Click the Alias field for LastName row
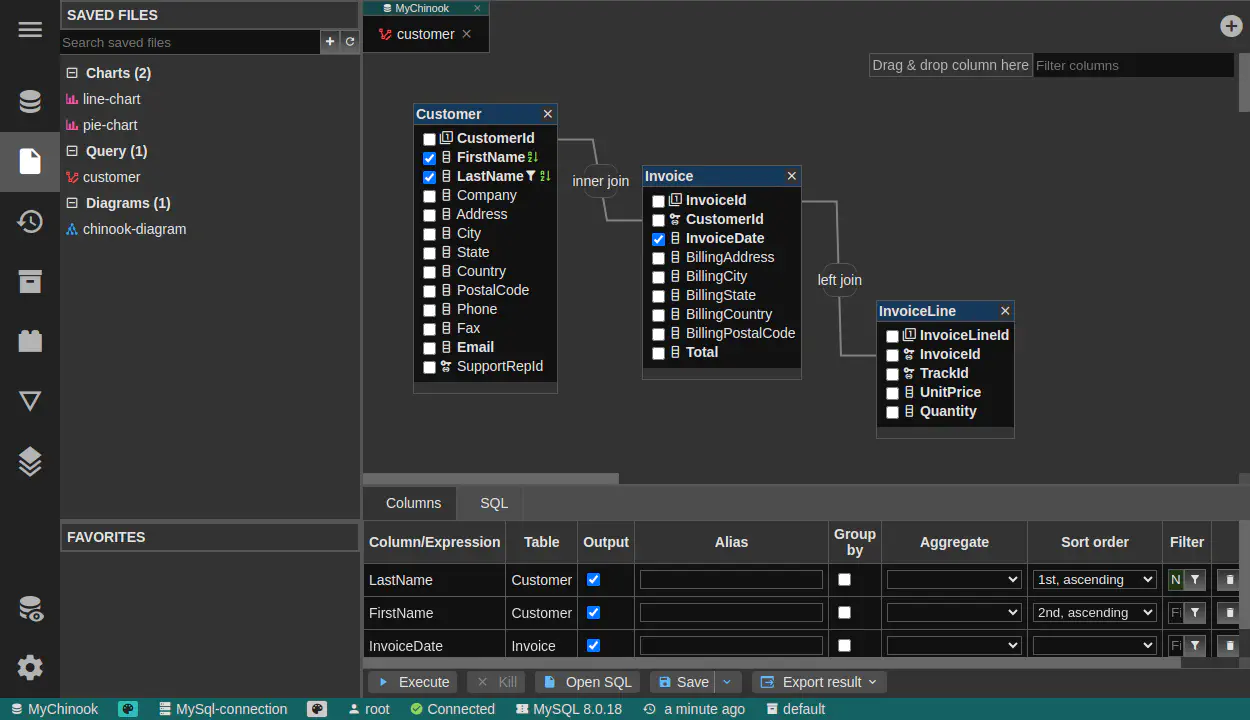 pos(731,580)
